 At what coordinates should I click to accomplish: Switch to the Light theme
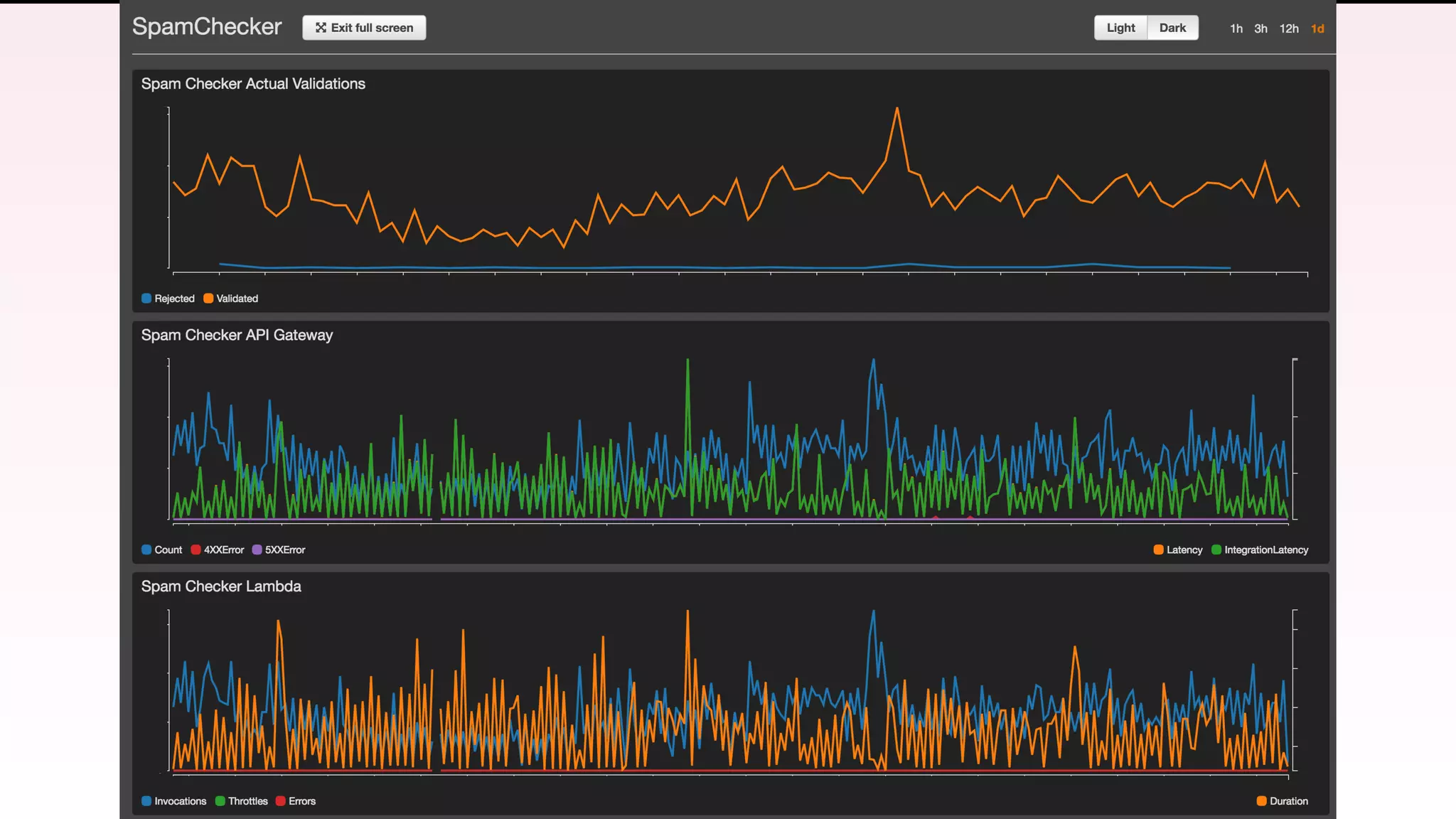click(x=1120, y=28)
